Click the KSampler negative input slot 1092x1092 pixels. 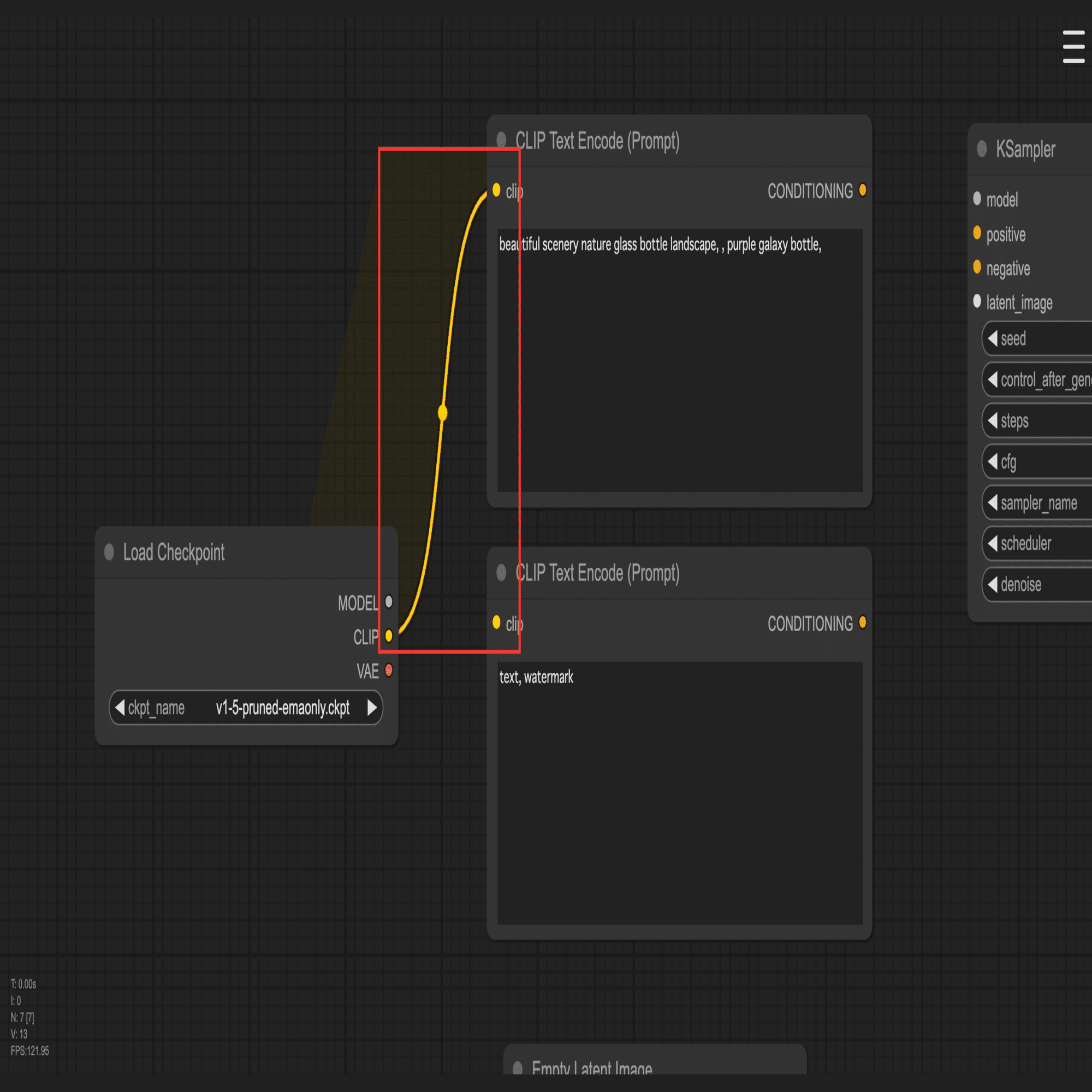(x=977, y=267)
